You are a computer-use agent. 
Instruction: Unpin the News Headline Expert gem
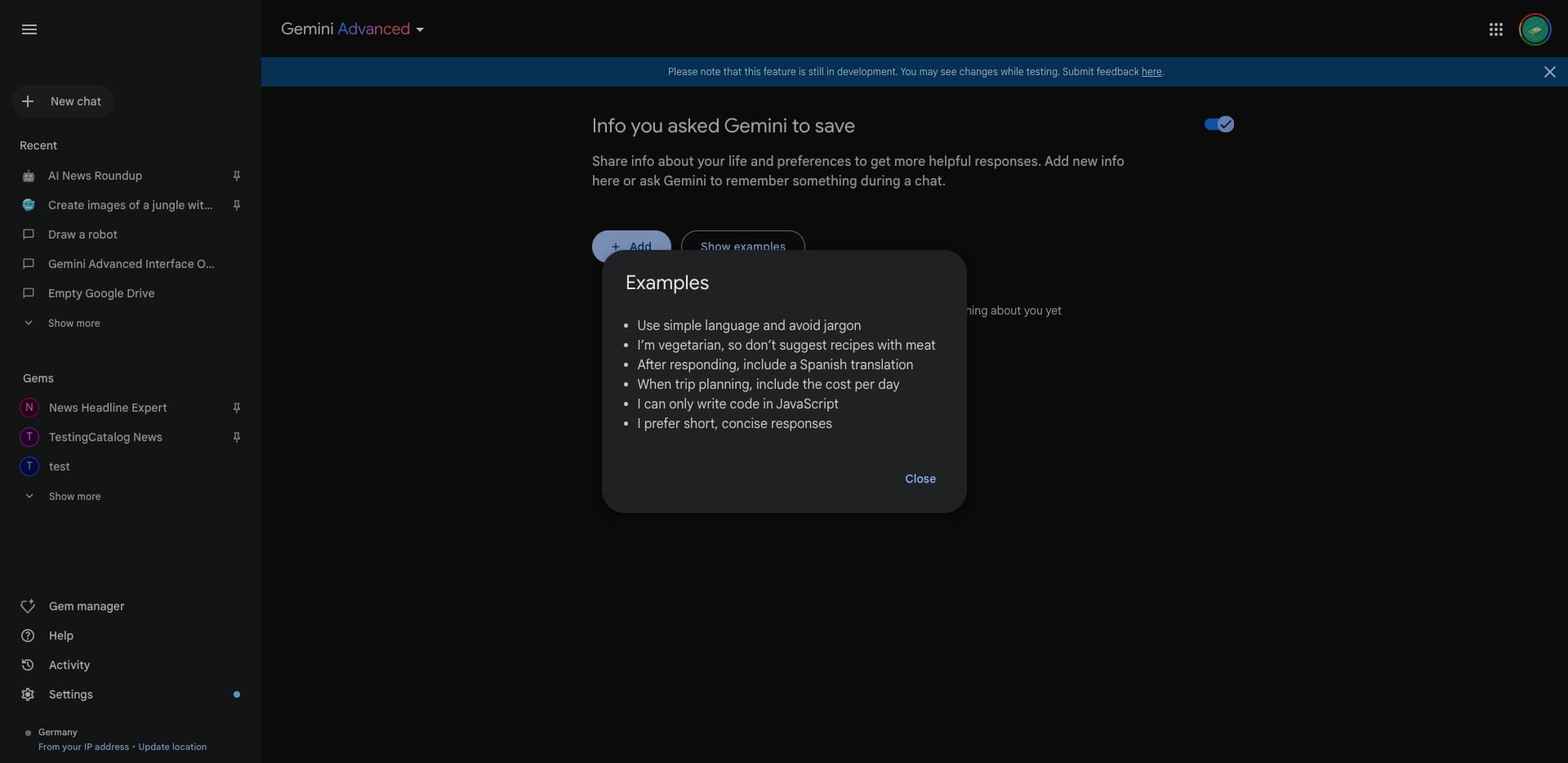[237, 408]
